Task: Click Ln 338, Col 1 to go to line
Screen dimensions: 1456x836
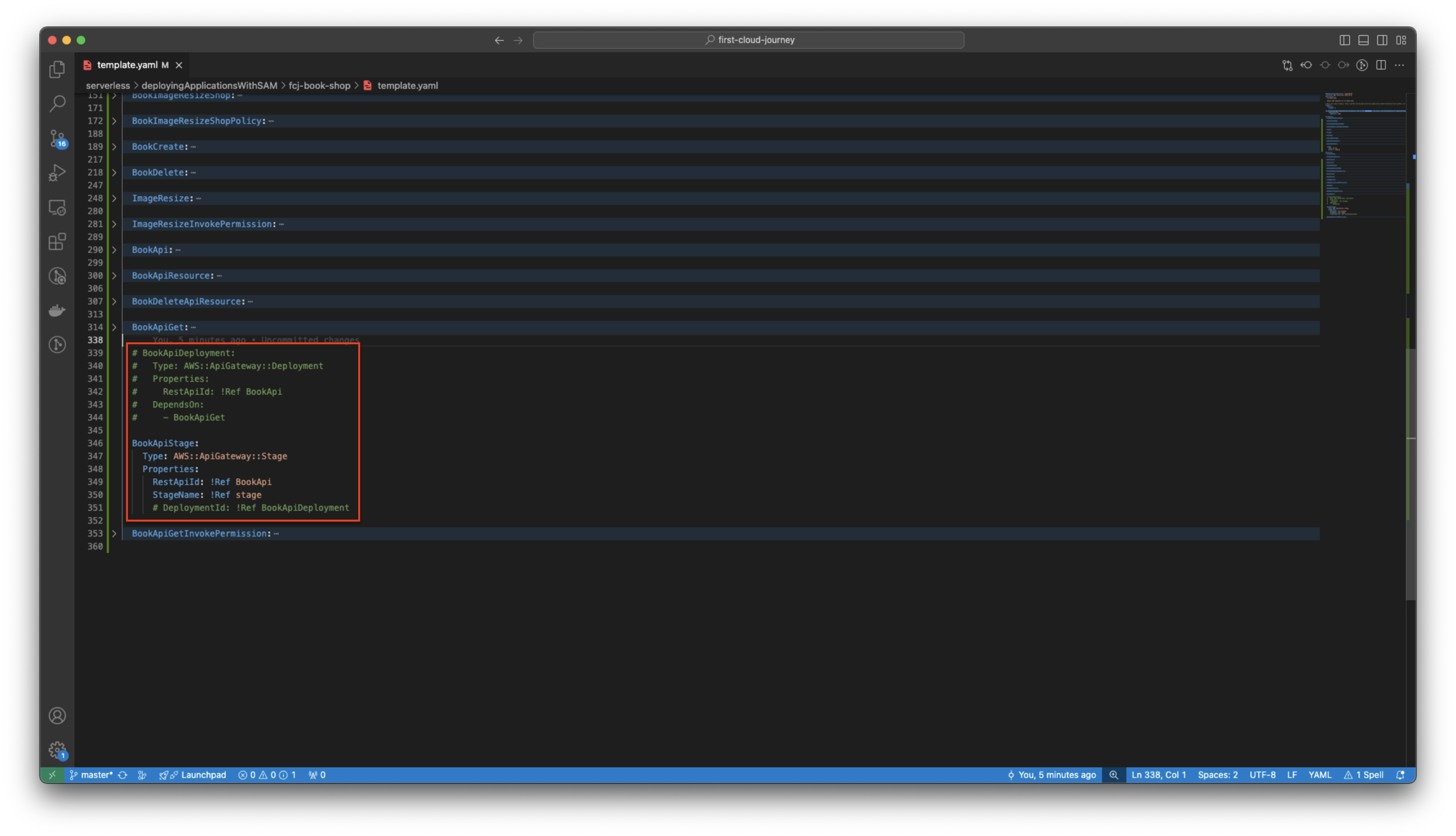Action: (x=1158, y=775)
